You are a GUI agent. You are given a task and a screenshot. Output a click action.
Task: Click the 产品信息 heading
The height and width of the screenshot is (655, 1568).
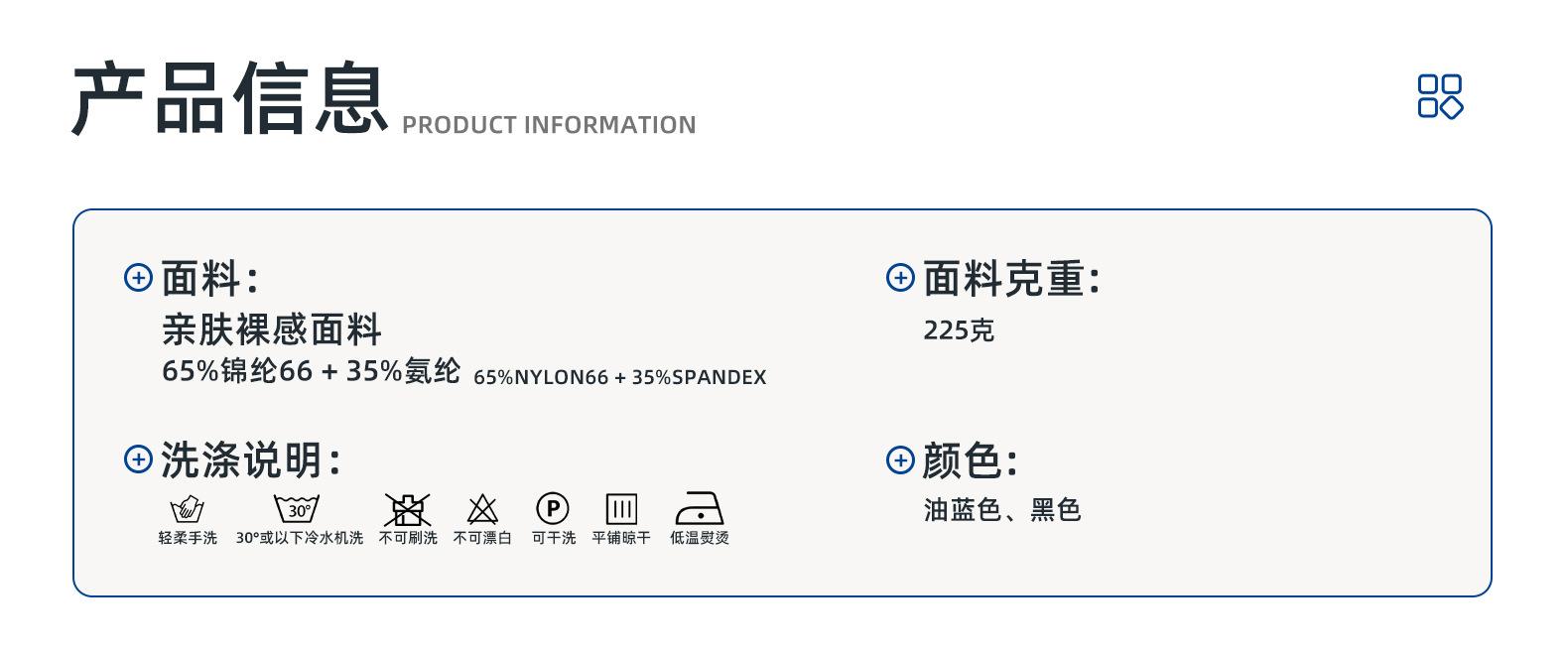pos(230,98)
